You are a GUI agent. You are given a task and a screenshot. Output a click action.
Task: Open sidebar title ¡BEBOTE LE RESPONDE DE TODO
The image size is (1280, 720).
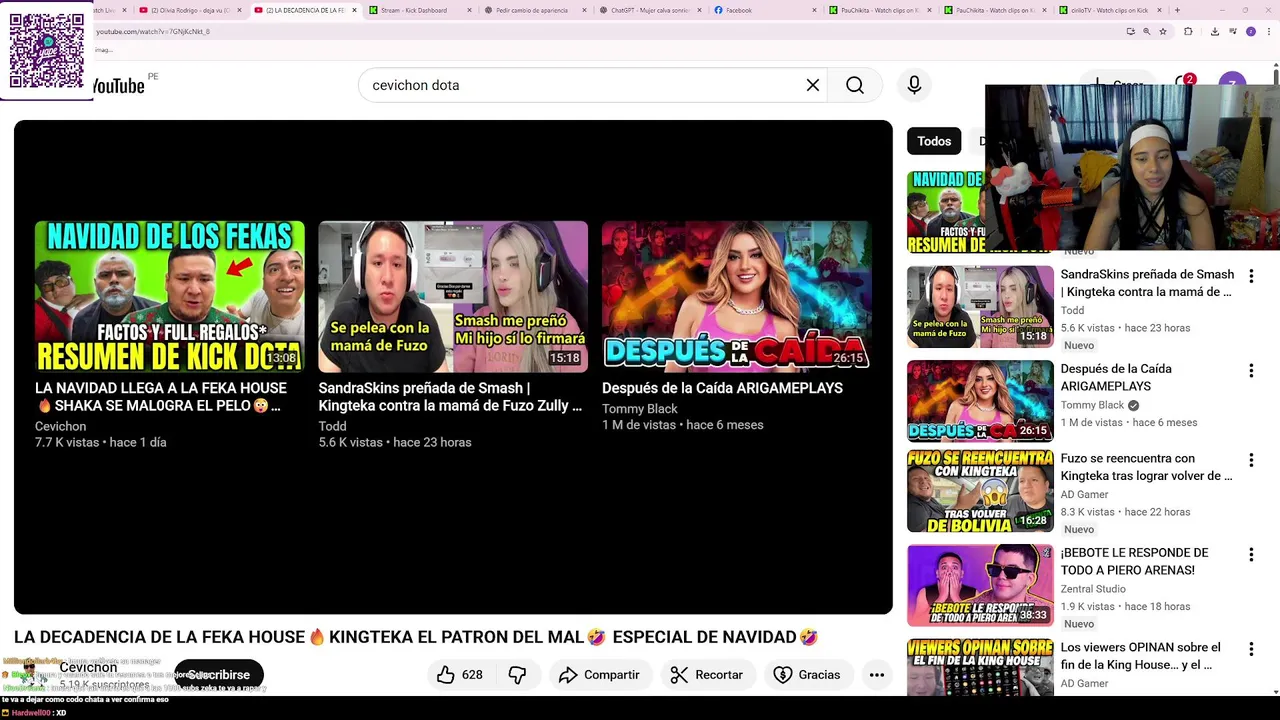pos(1134,561)
